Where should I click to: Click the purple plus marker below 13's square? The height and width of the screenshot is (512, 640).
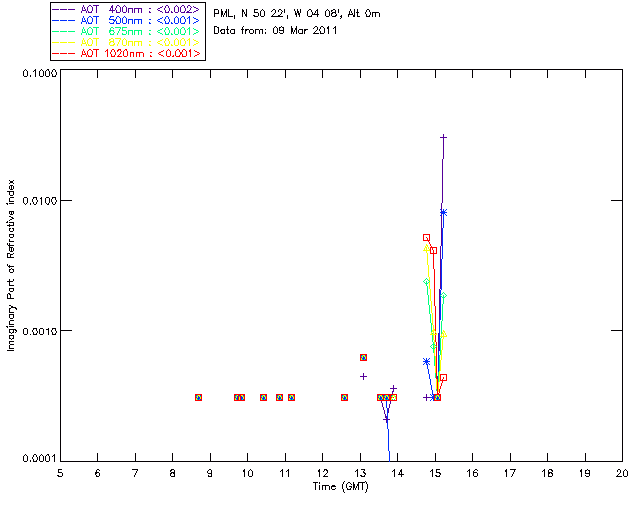363,376
